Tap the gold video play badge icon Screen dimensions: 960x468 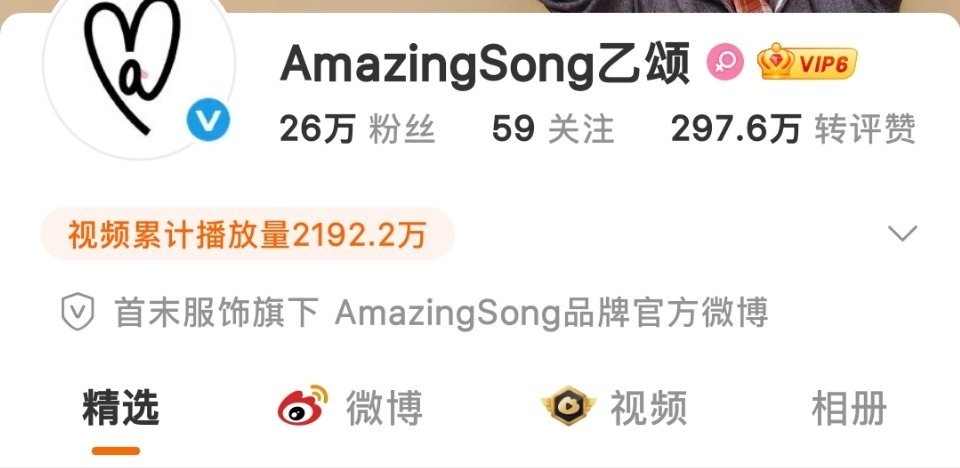(x=568, y=406)
